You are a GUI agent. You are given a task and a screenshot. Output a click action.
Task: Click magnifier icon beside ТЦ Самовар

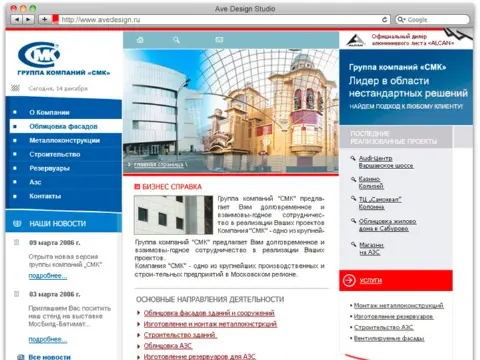pos(353,199)
